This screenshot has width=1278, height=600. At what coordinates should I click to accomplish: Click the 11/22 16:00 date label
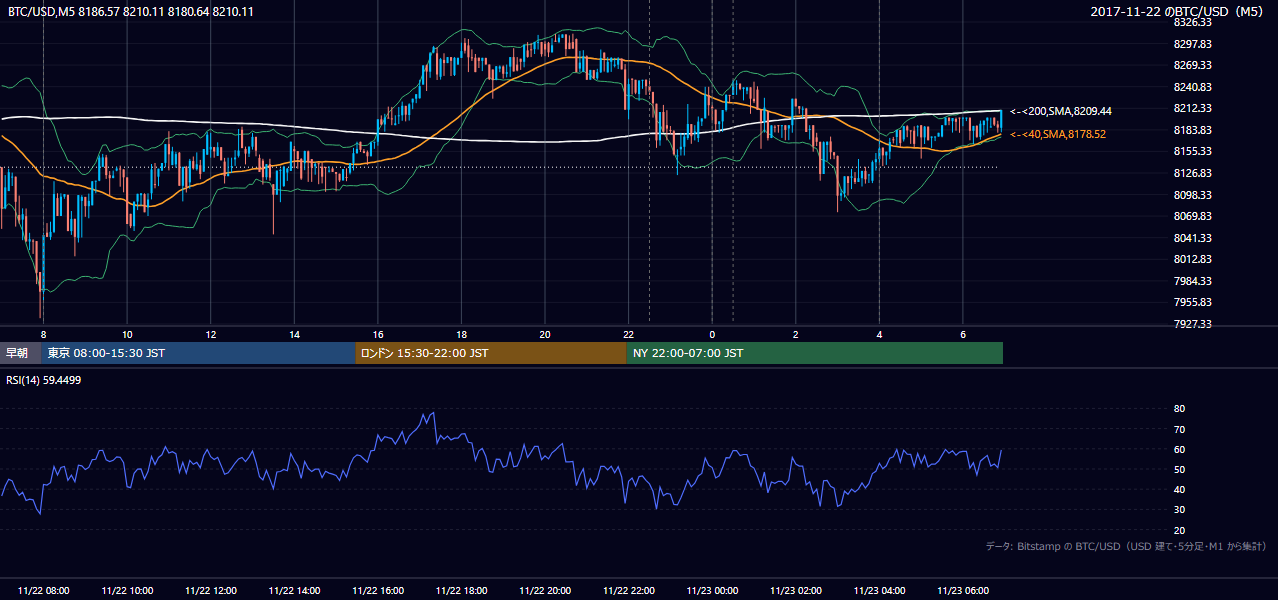pyautogui.click(x=377, y=591)
